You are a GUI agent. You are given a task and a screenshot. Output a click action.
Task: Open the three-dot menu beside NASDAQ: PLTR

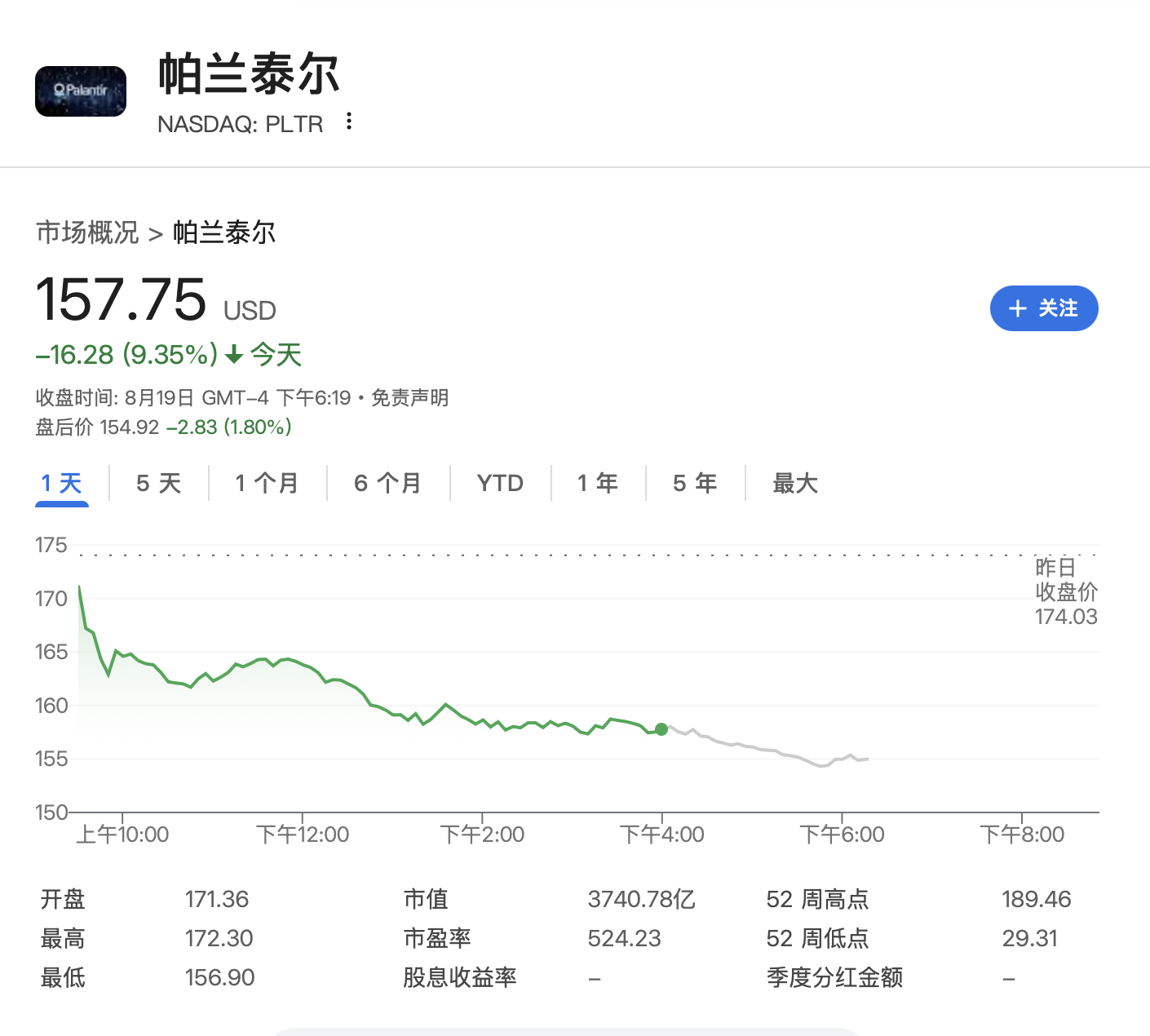349,122
